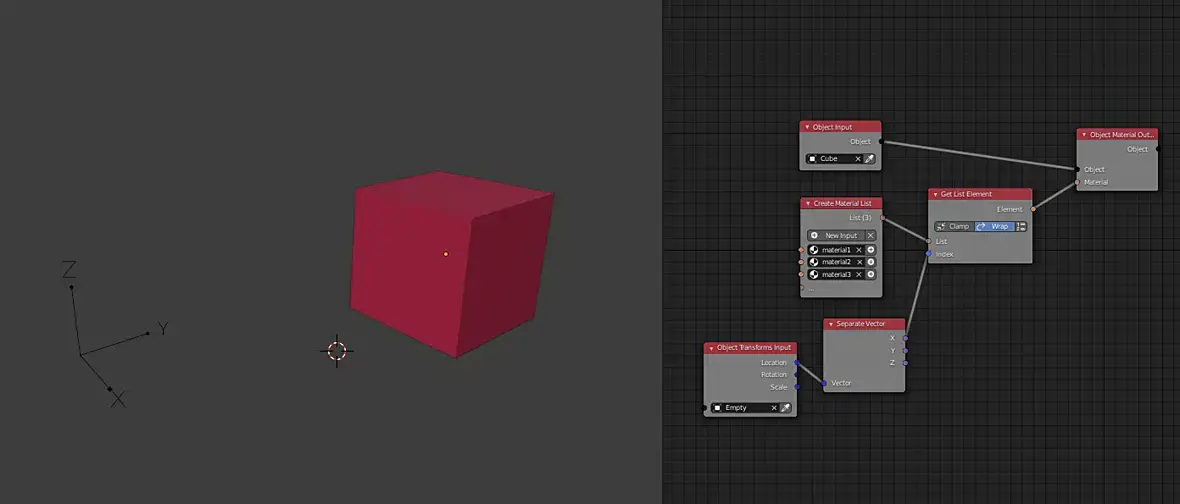Click the Z output socket on Separate Vector

[905, 363]
